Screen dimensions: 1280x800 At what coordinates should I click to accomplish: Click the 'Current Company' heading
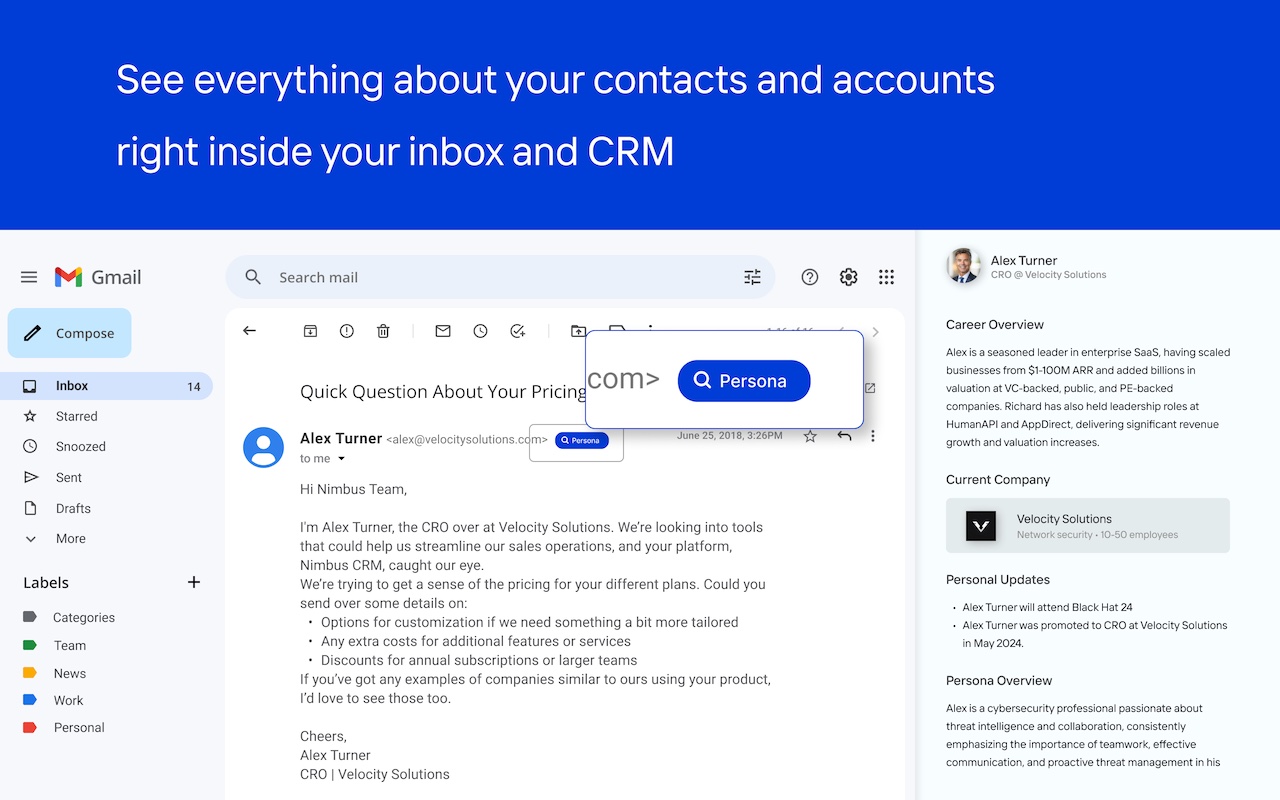click(x=998, y=480)
